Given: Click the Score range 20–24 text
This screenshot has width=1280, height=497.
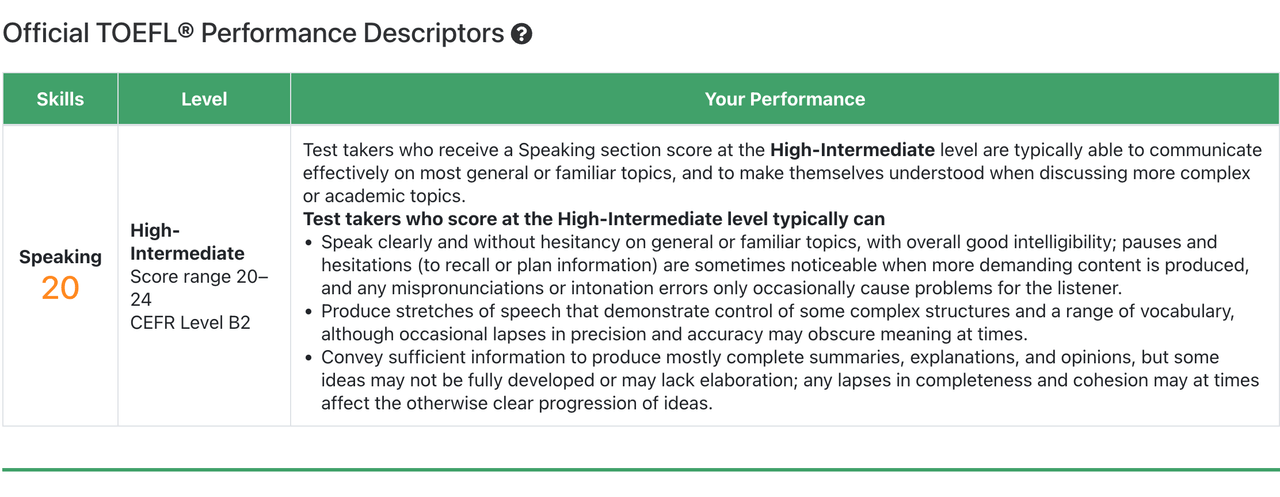Looking at the screenshot, I should click(199, 285).
